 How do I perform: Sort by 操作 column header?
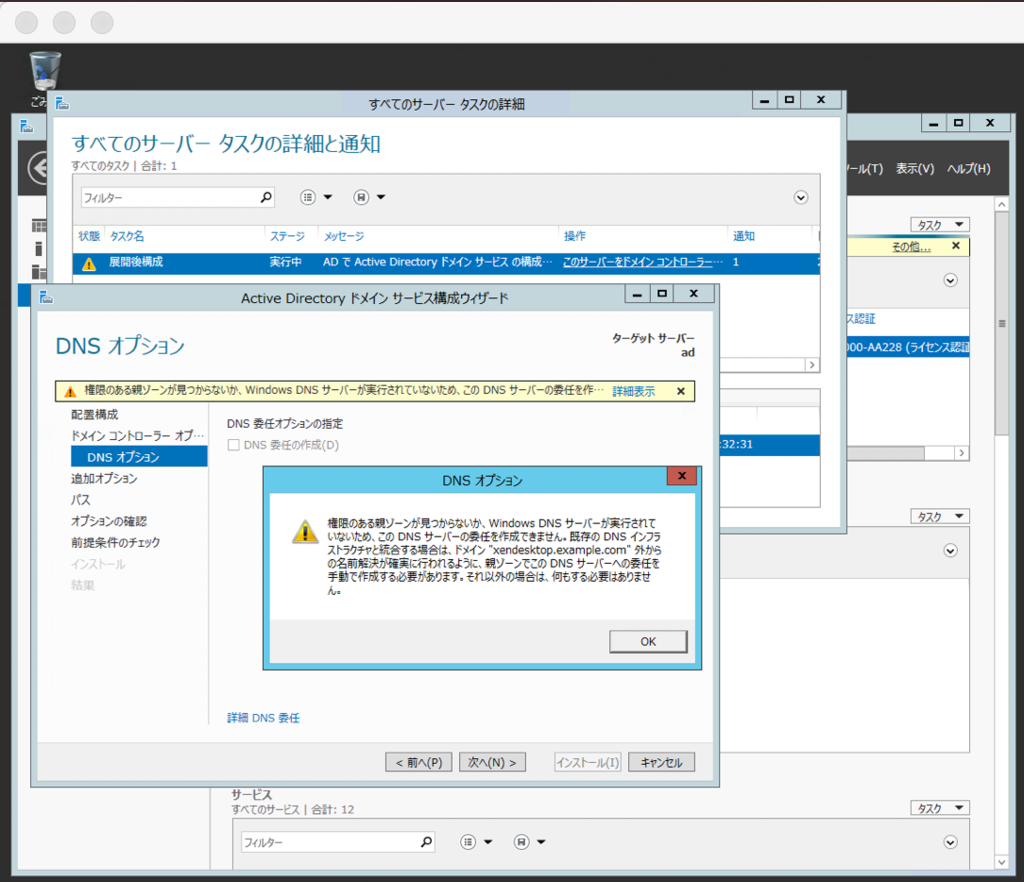[575, 236]
